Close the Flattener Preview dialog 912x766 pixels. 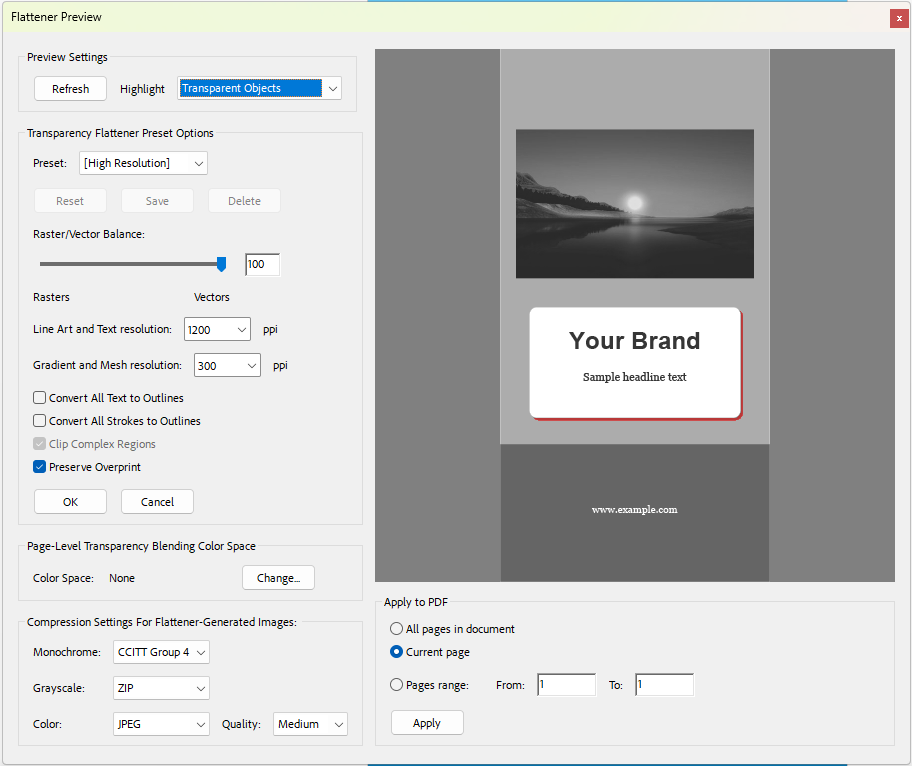(899, 18)
